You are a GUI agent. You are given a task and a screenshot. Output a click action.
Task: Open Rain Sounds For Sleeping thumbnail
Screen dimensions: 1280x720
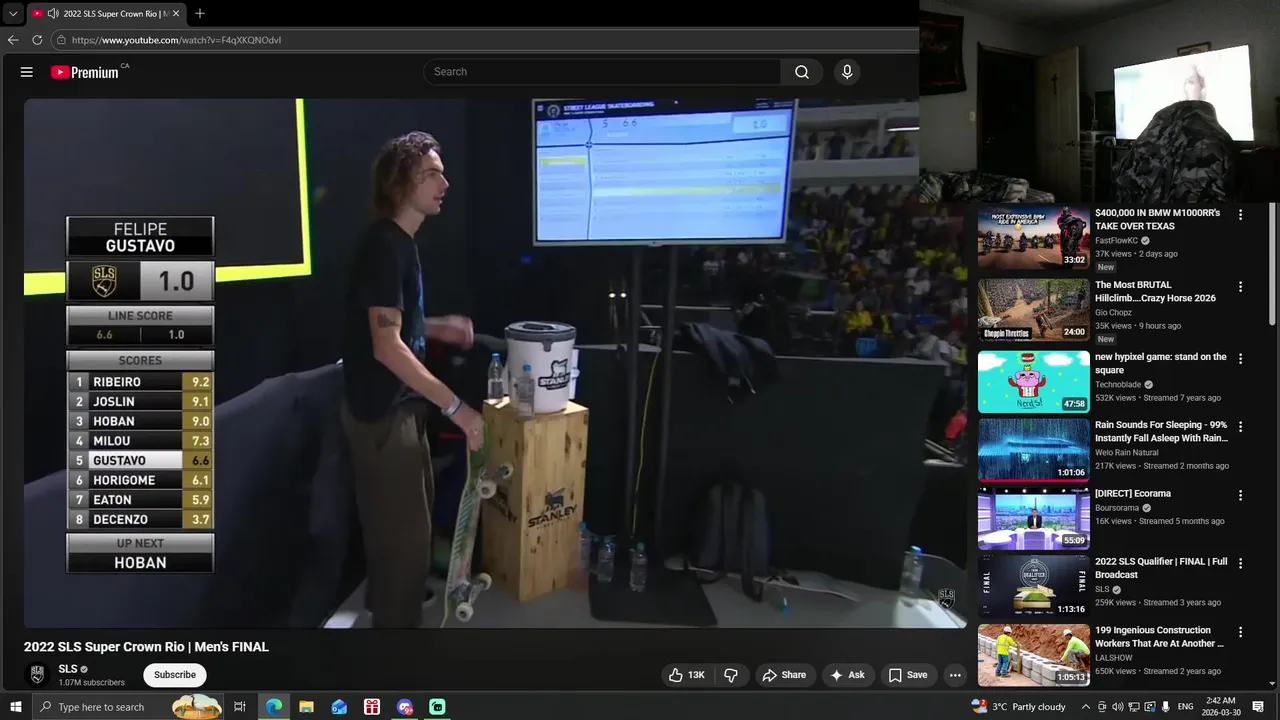pos(1034,450)
